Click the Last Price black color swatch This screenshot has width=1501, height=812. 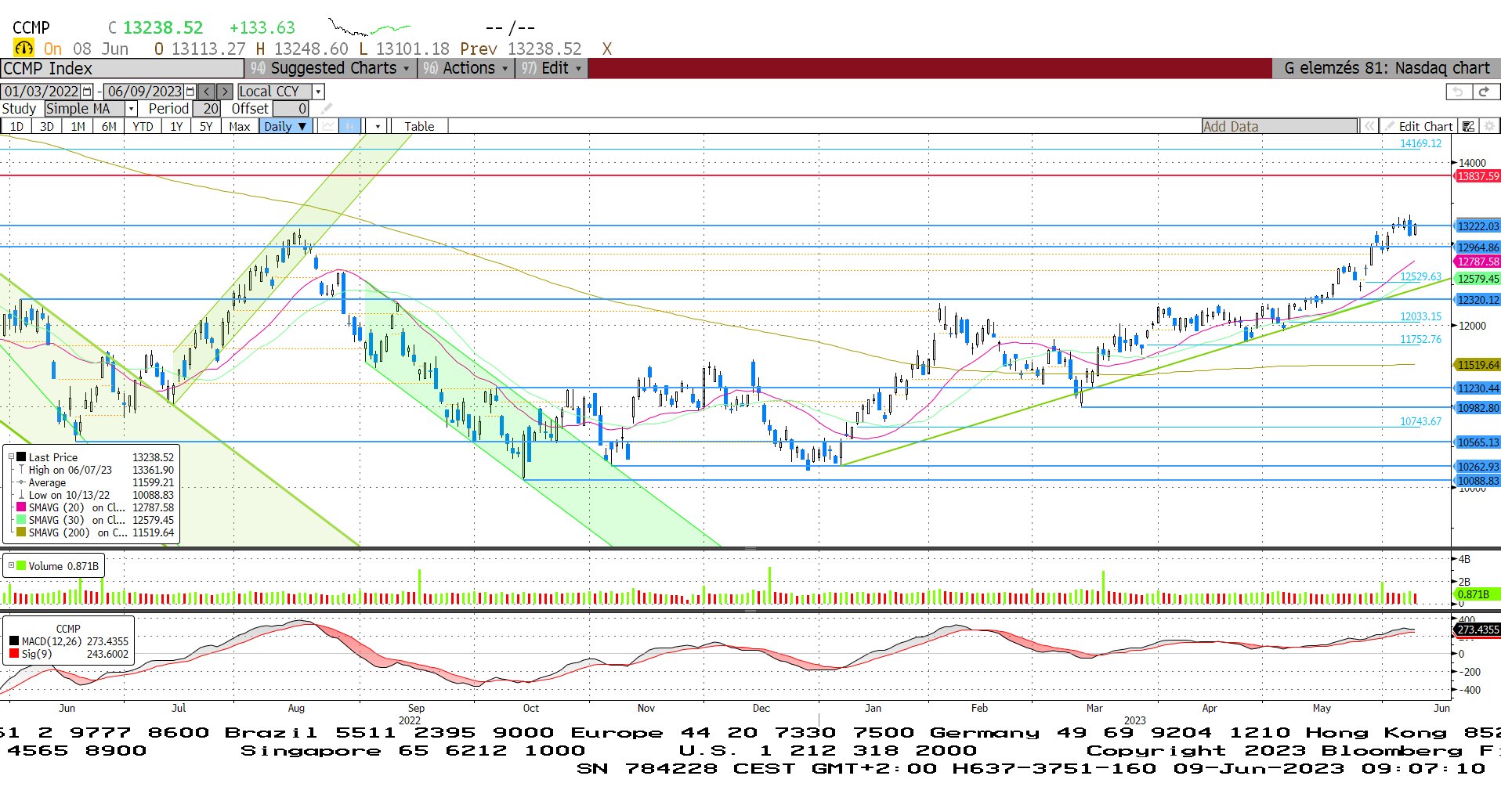click(x=21, y=457)
